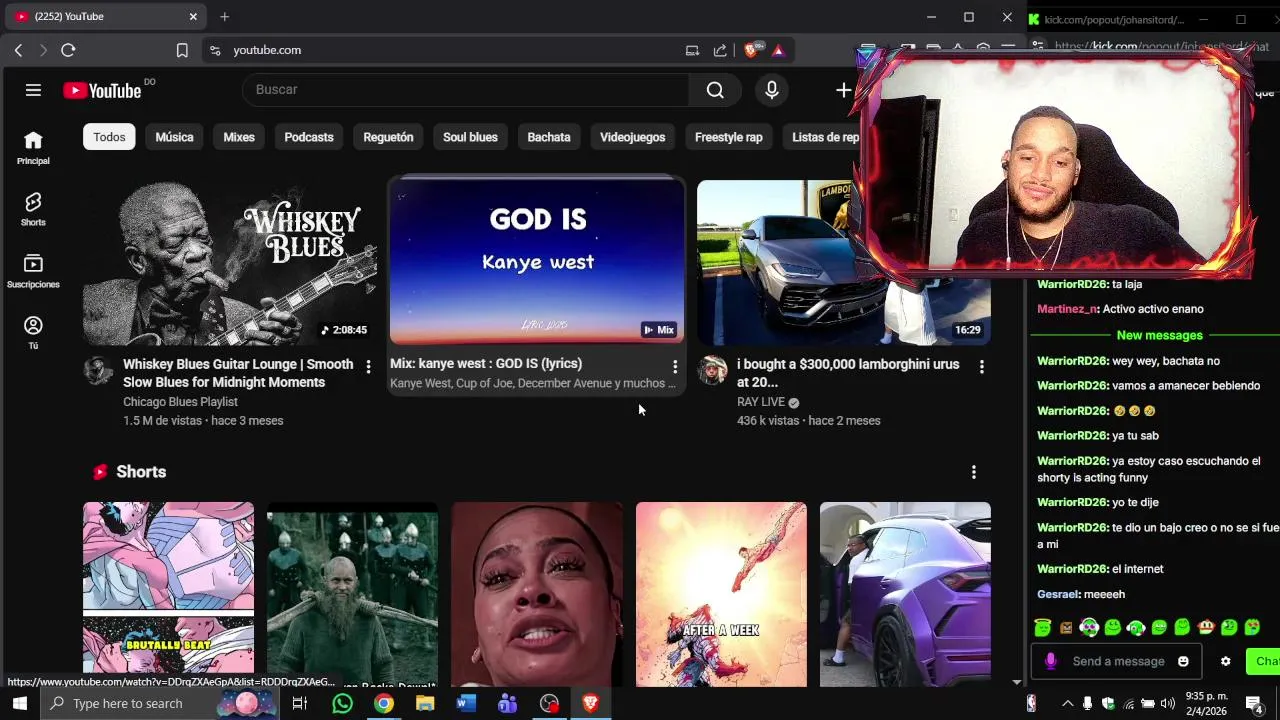This screenshot has width=1280, height=720.
Task: Open Brave Rewards triangle icon
Action: [778, 50]
